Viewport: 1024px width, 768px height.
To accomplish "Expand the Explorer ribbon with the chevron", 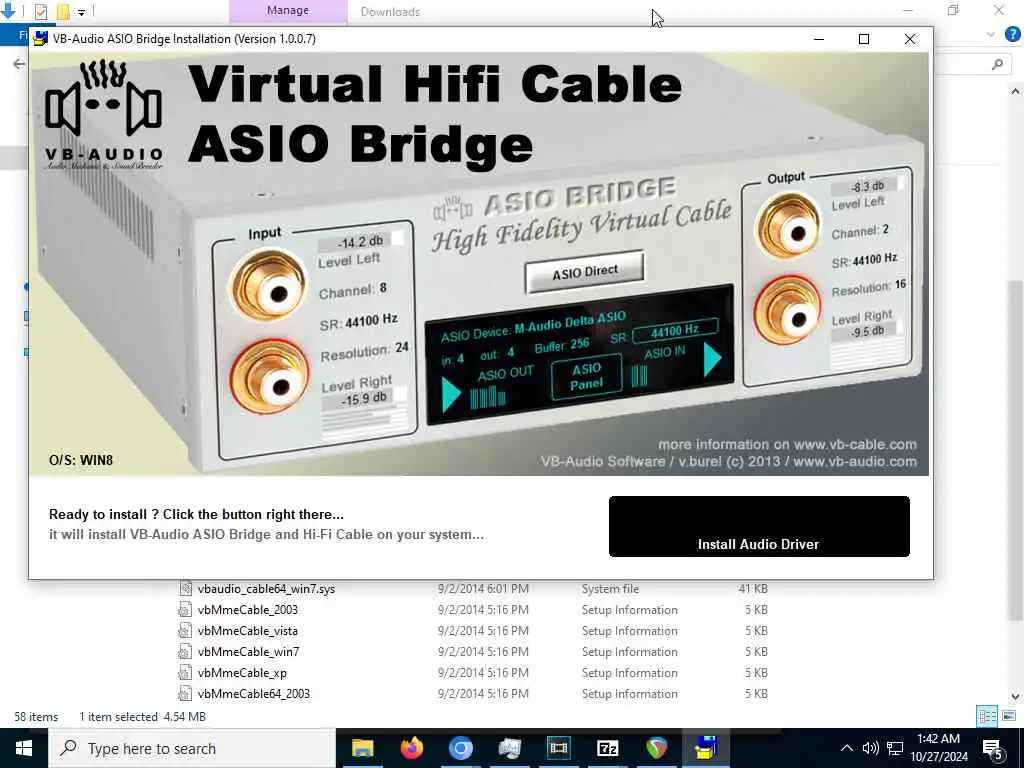I will [991, 34].
